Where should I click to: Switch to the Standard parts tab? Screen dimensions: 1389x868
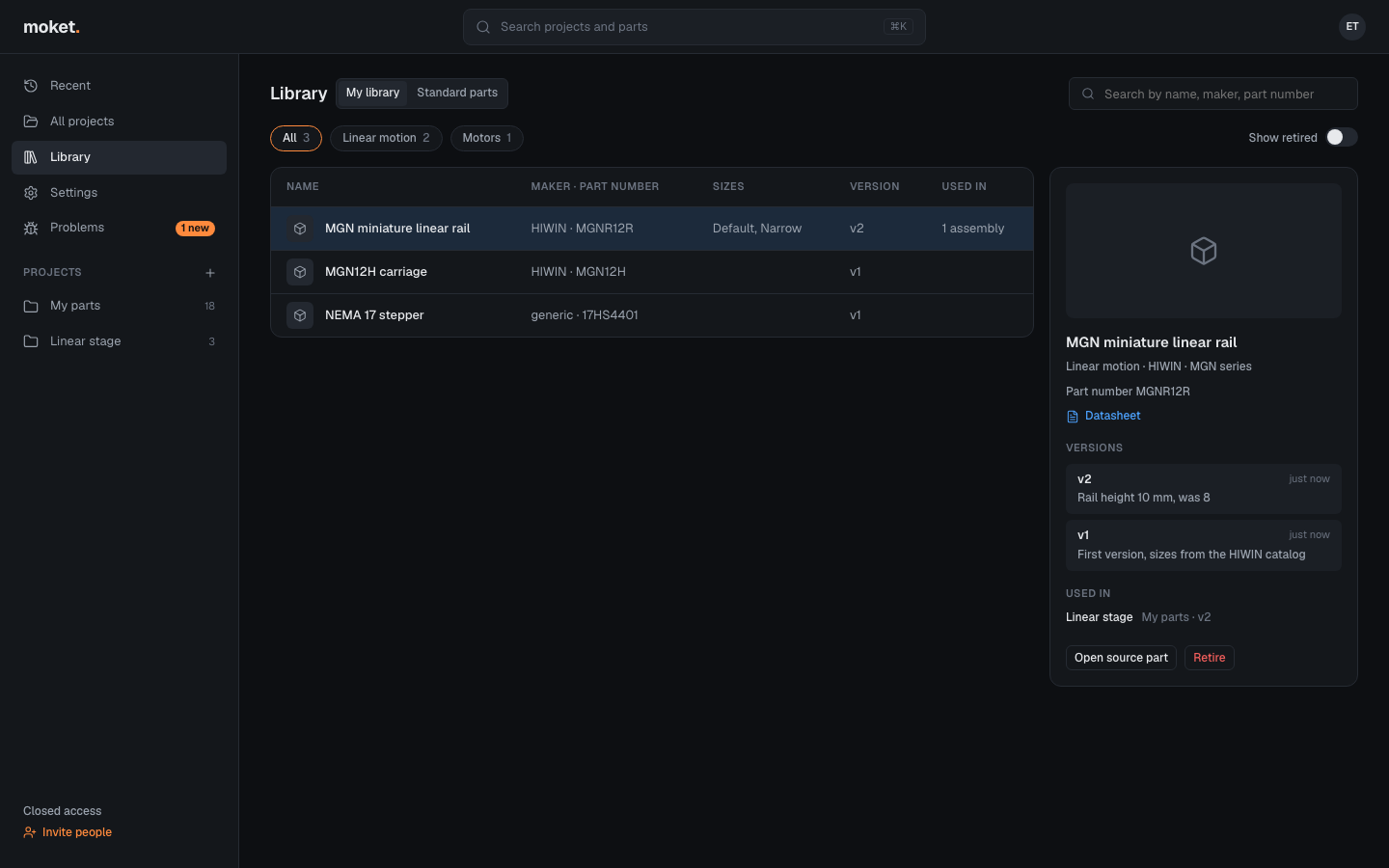pos(457,93)
